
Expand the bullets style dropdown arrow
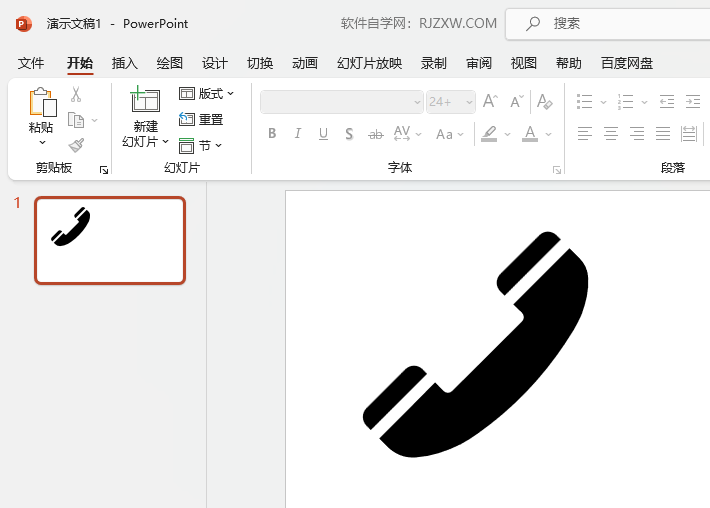(603, 102)
